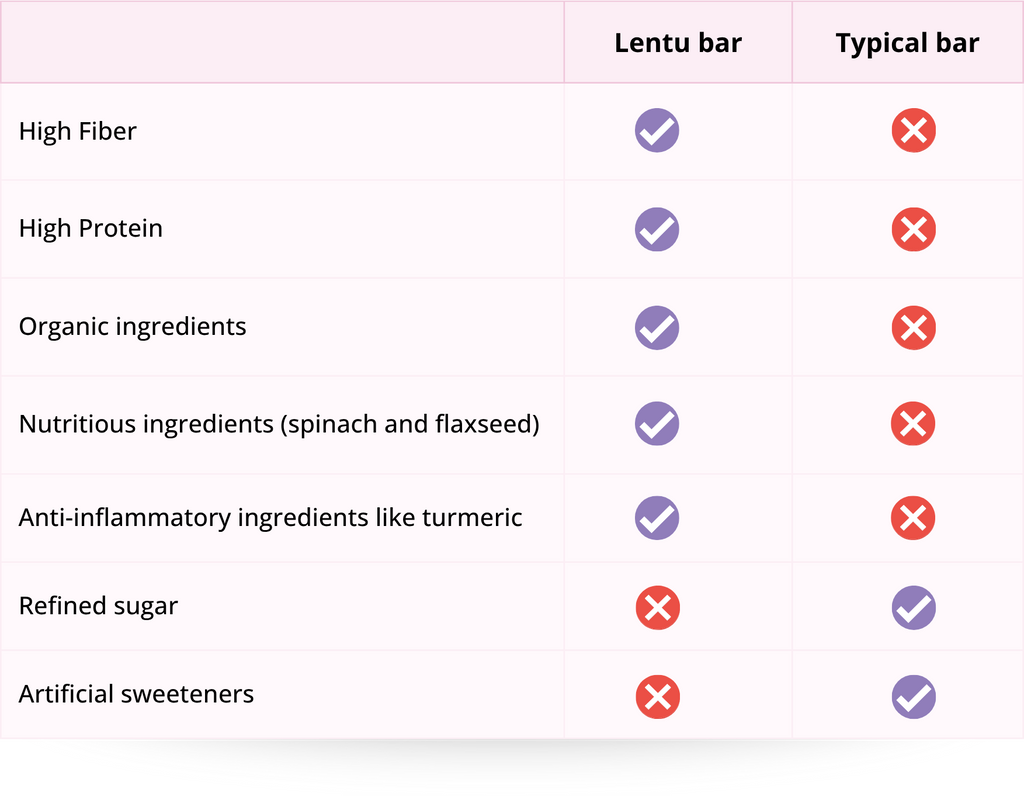Click Lentu bar checkmark for Anti-inflammatory ingredients

click(x=657, y=518)
